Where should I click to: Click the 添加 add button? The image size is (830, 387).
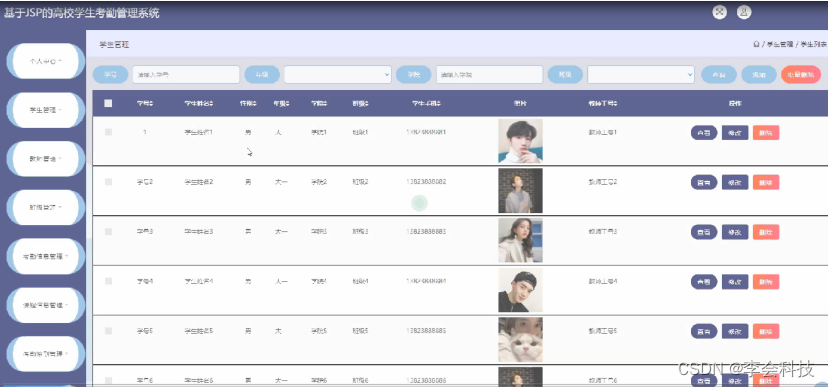tap(759, 75)
